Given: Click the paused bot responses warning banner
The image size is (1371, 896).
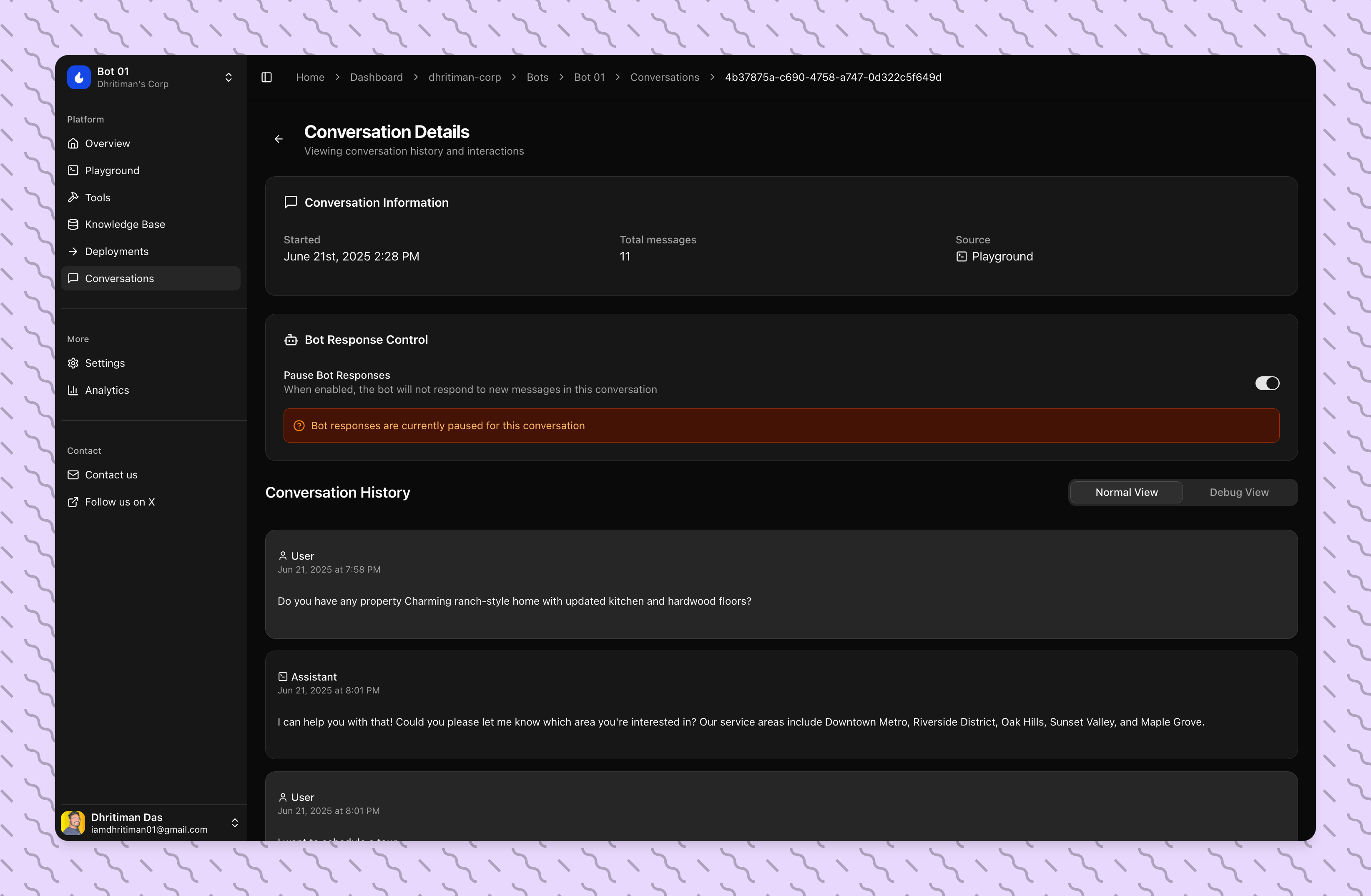Looking at the screenshot, I should pyautogui.click(x=781, y=425).
